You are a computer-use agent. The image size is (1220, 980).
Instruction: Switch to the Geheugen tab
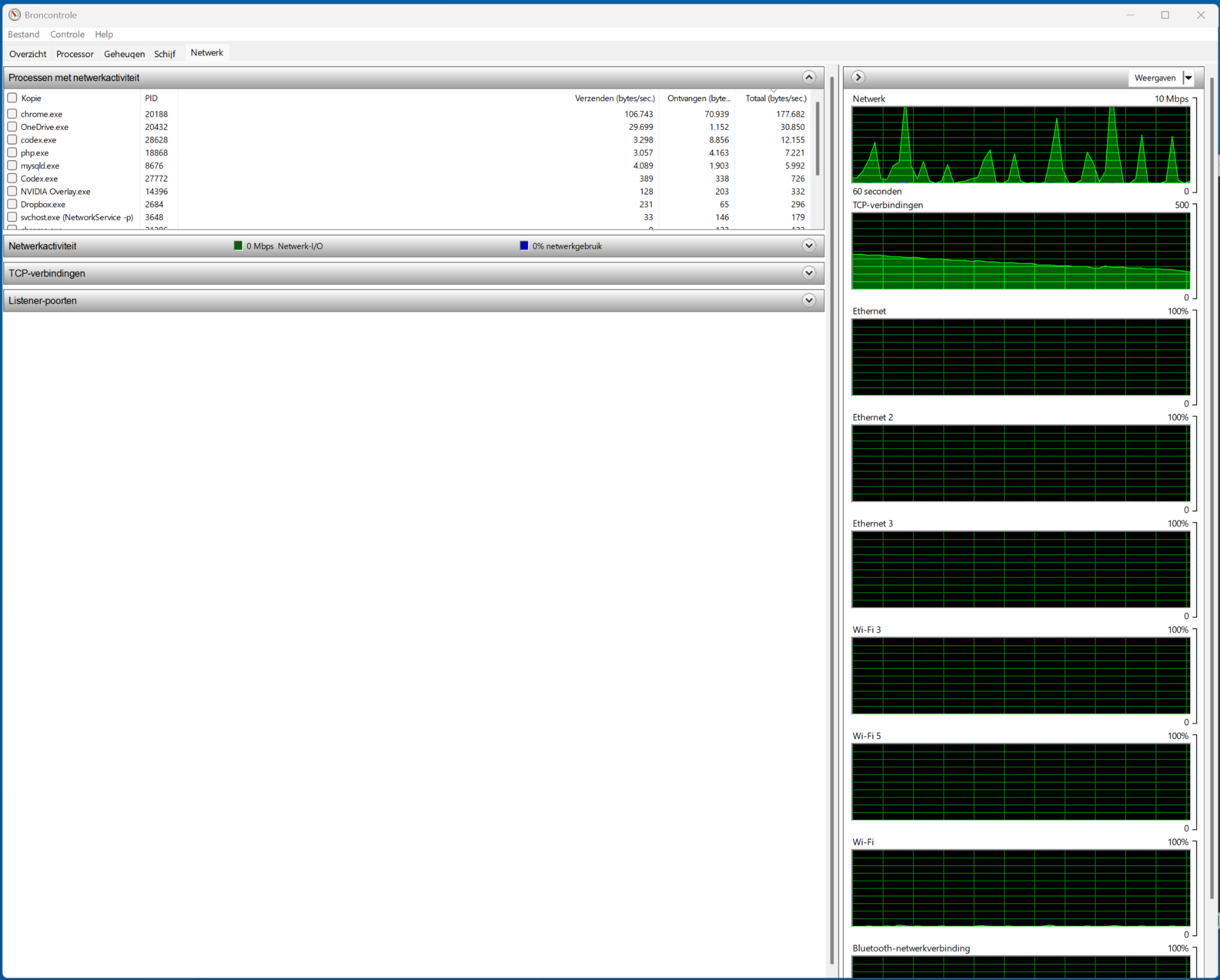click(x=125, y=54)
